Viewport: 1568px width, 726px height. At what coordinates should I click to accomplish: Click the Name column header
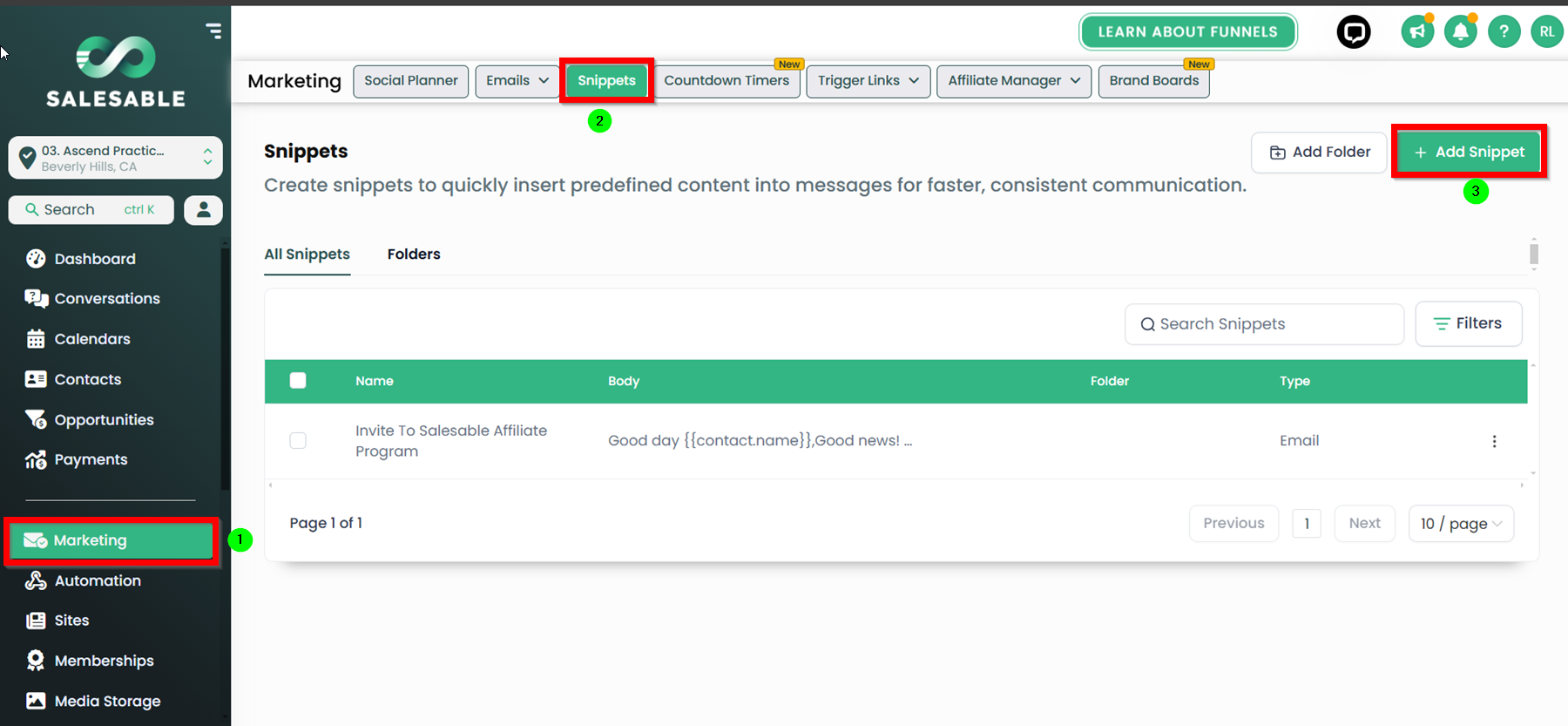coord(375,381)
